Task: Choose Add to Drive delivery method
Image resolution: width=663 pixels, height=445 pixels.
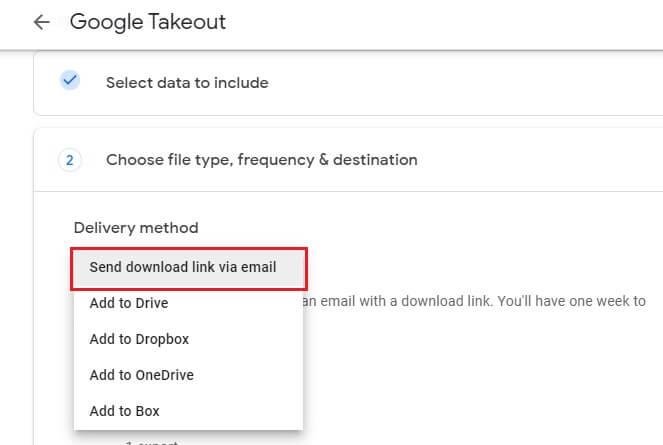Action: click(189, 303)
